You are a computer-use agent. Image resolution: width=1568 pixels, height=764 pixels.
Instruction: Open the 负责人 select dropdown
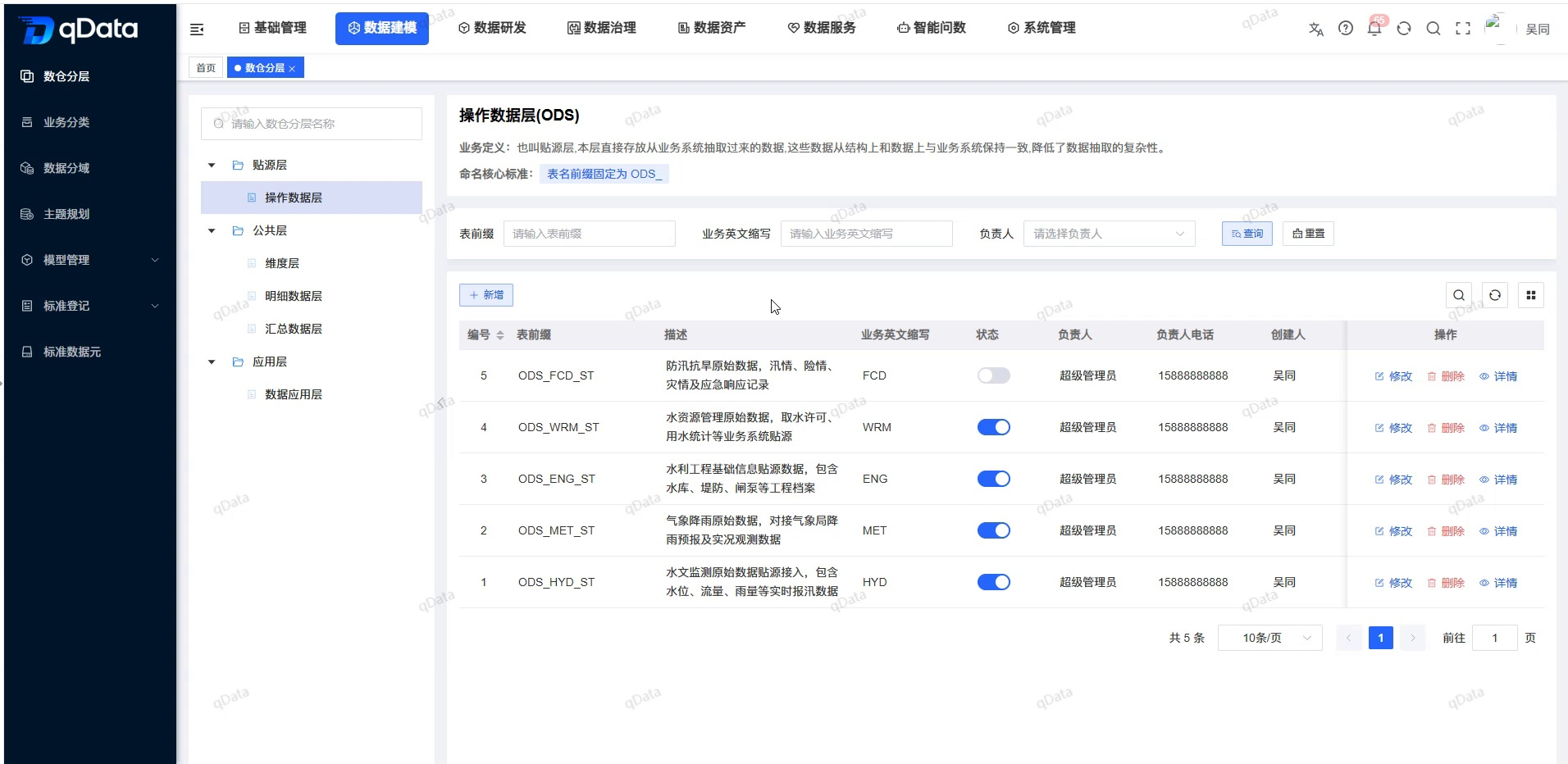tap(1109, 234)
